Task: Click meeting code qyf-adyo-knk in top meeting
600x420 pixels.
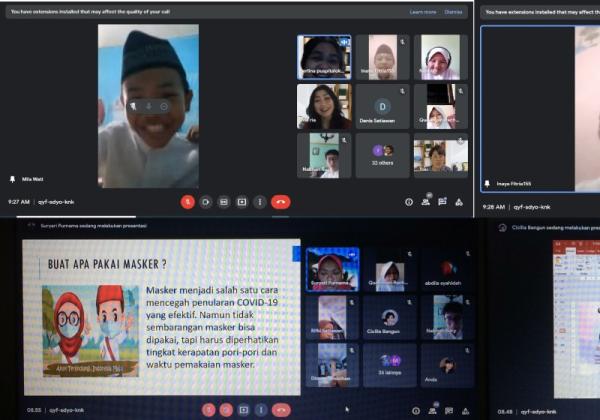Action: point(56,202)
